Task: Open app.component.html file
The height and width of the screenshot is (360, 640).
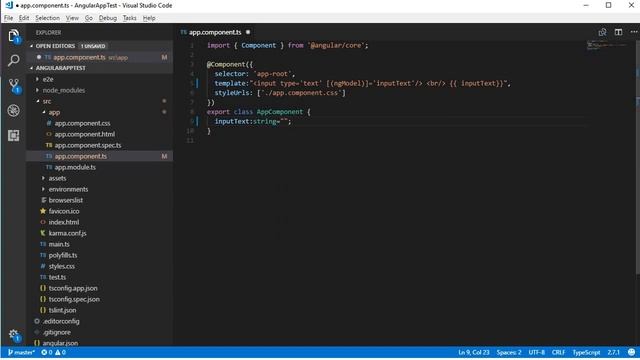Action: 100,134
